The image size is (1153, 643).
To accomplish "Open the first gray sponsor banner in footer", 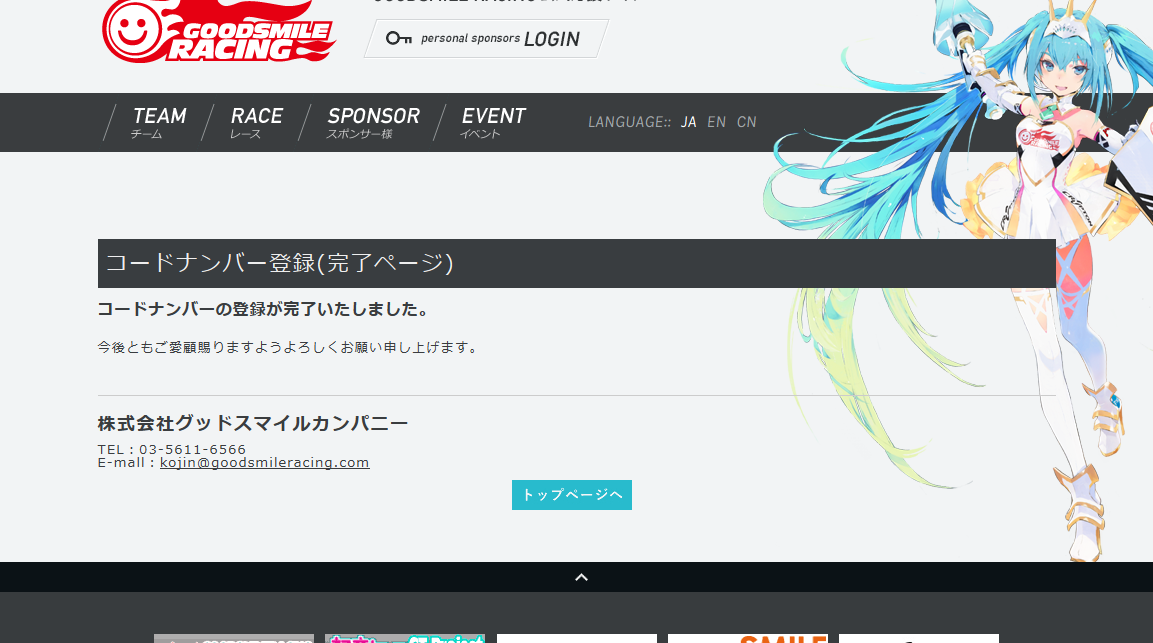I will (233, 638).
